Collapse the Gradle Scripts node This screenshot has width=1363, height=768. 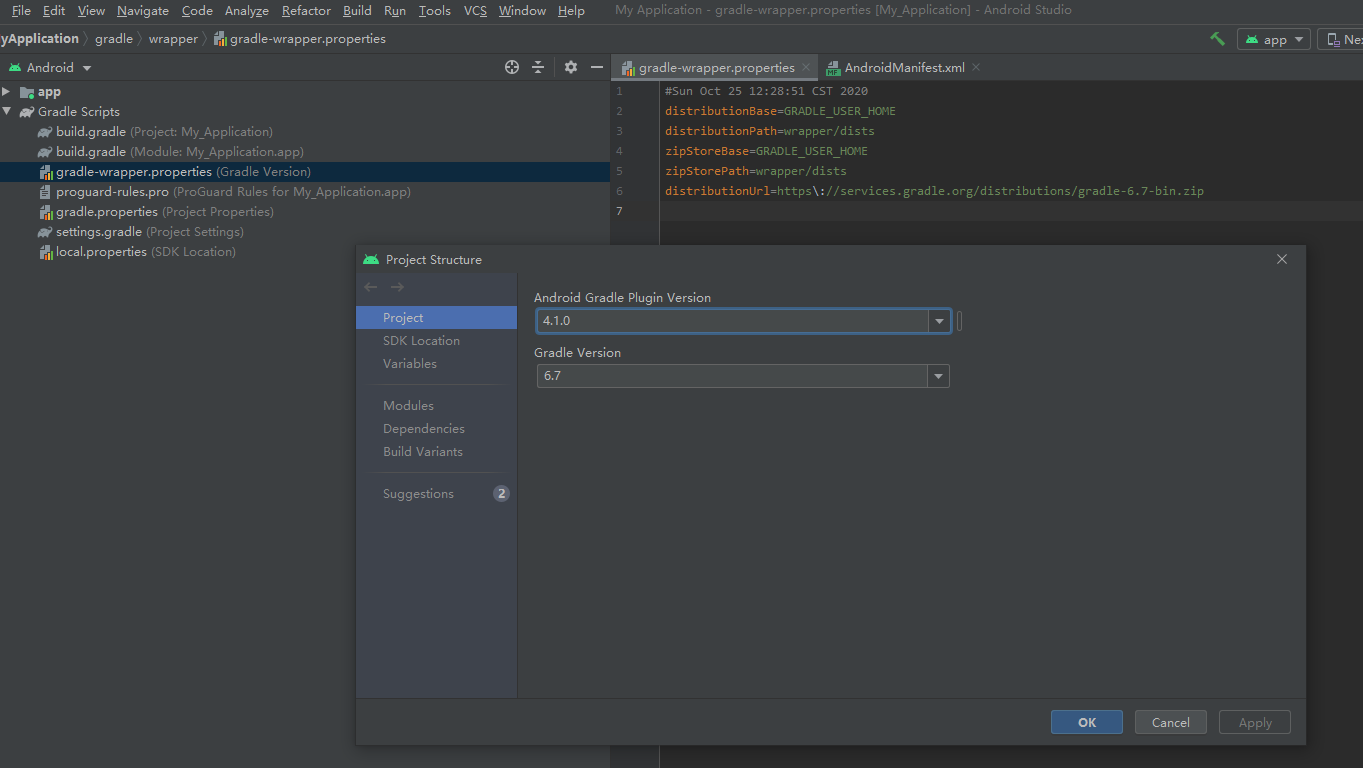[x=6, y=111]
